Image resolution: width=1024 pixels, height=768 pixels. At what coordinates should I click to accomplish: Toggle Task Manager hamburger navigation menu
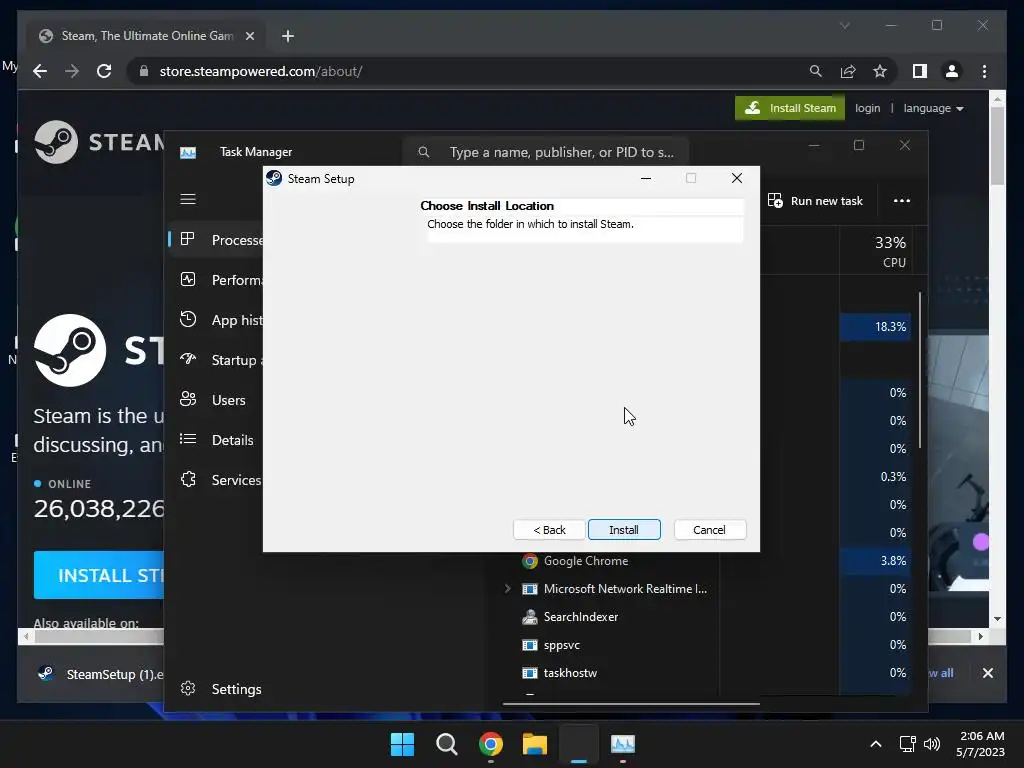coord(188,199)
